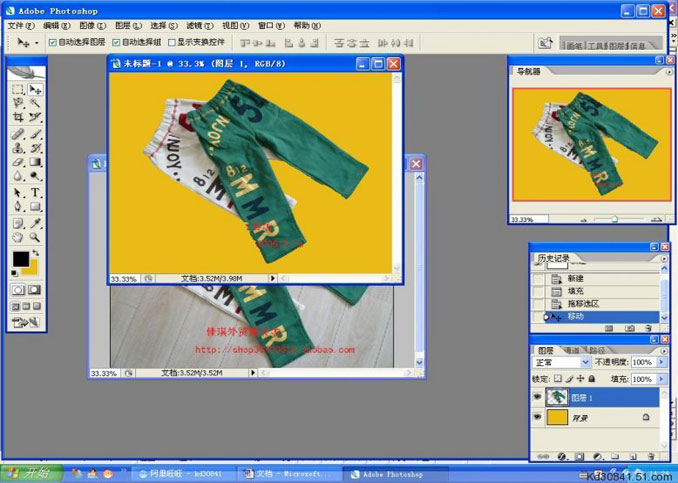
Task: Switch to Quick Mask mode
Action: 35,290
